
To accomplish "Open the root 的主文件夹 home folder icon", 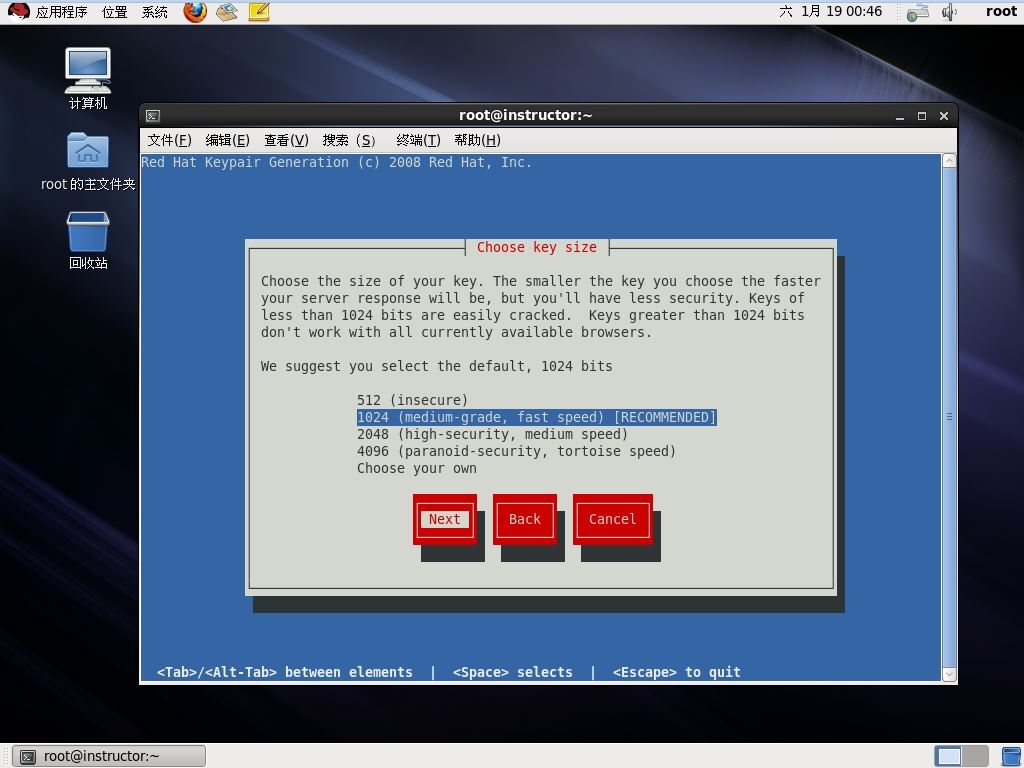I will 88,161.
